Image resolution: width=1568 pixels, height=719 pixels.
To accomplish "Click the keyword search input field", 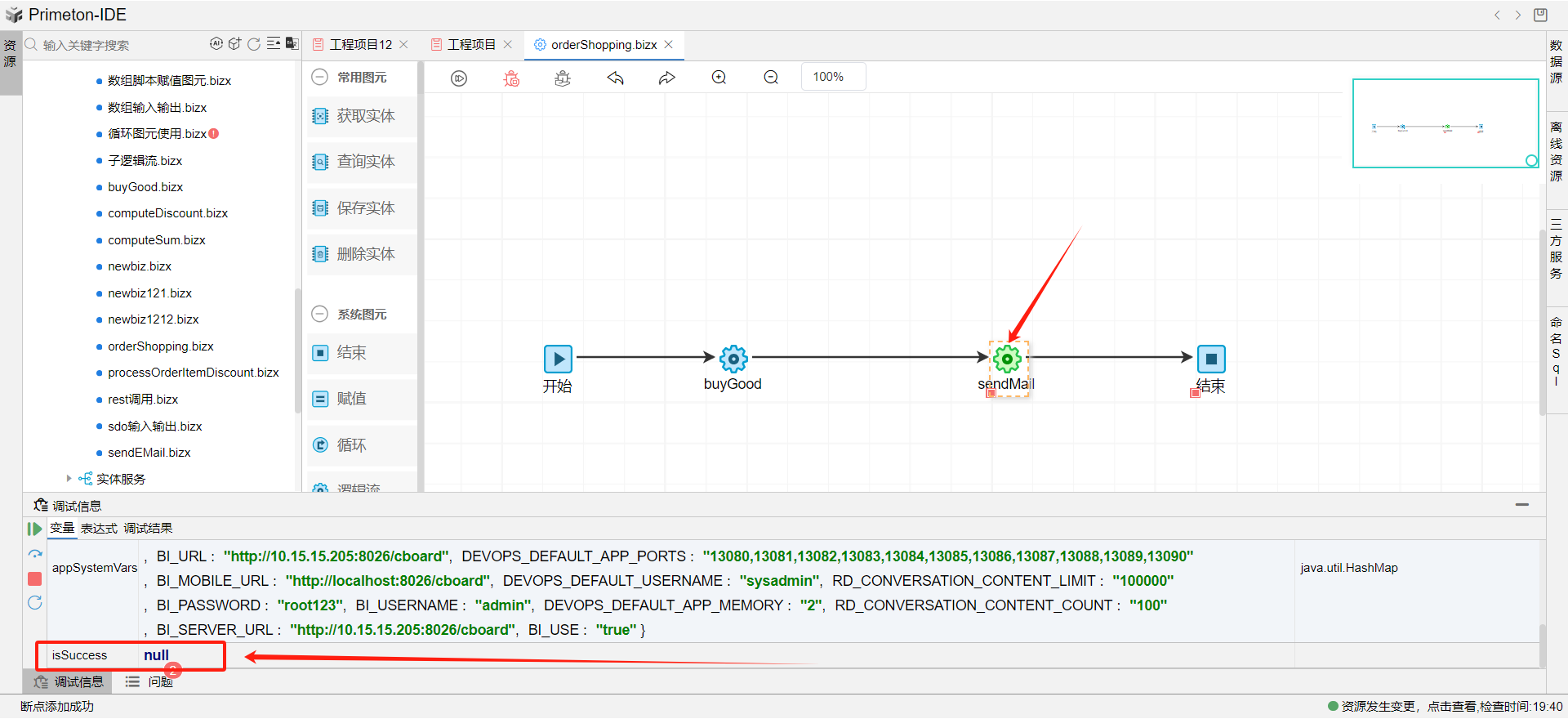I will 114,45.
